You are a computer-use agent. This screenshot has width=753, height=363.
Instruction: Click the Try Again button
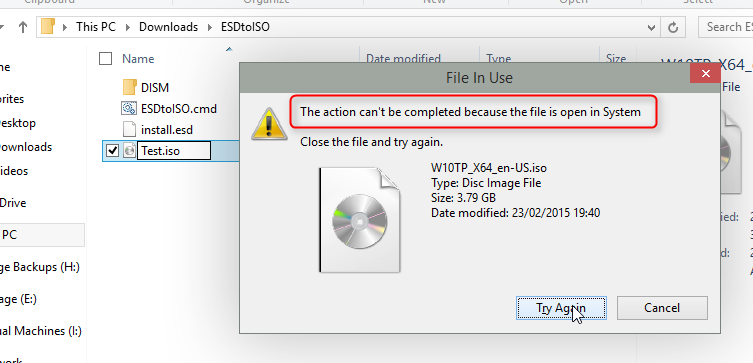(561, 308)
